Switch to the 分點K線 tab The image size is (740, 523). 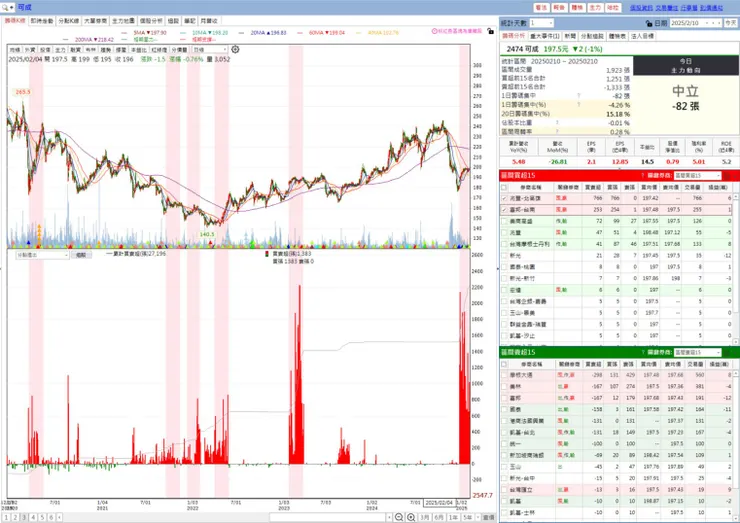(69, 21)
